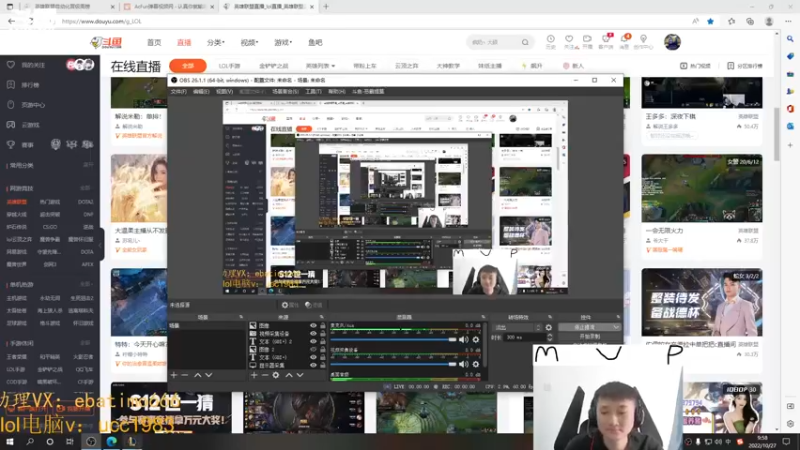Click the 属性 properties button above sources
The width and height of the screenshot is (800, 450).
(290, 305)
